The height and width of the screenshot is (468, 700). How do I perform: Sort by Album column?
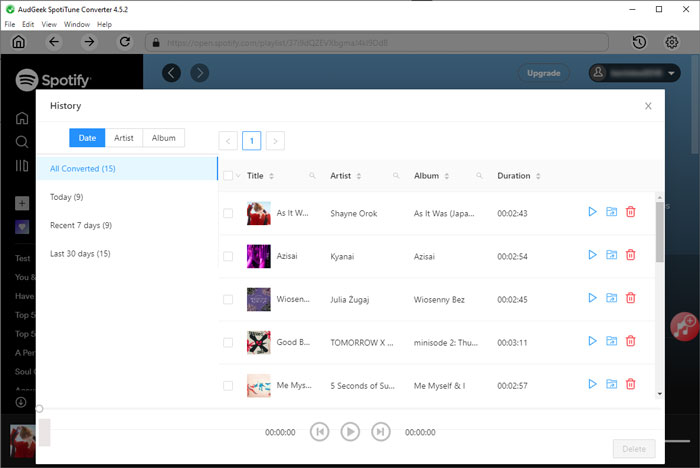tap(446, 176)
